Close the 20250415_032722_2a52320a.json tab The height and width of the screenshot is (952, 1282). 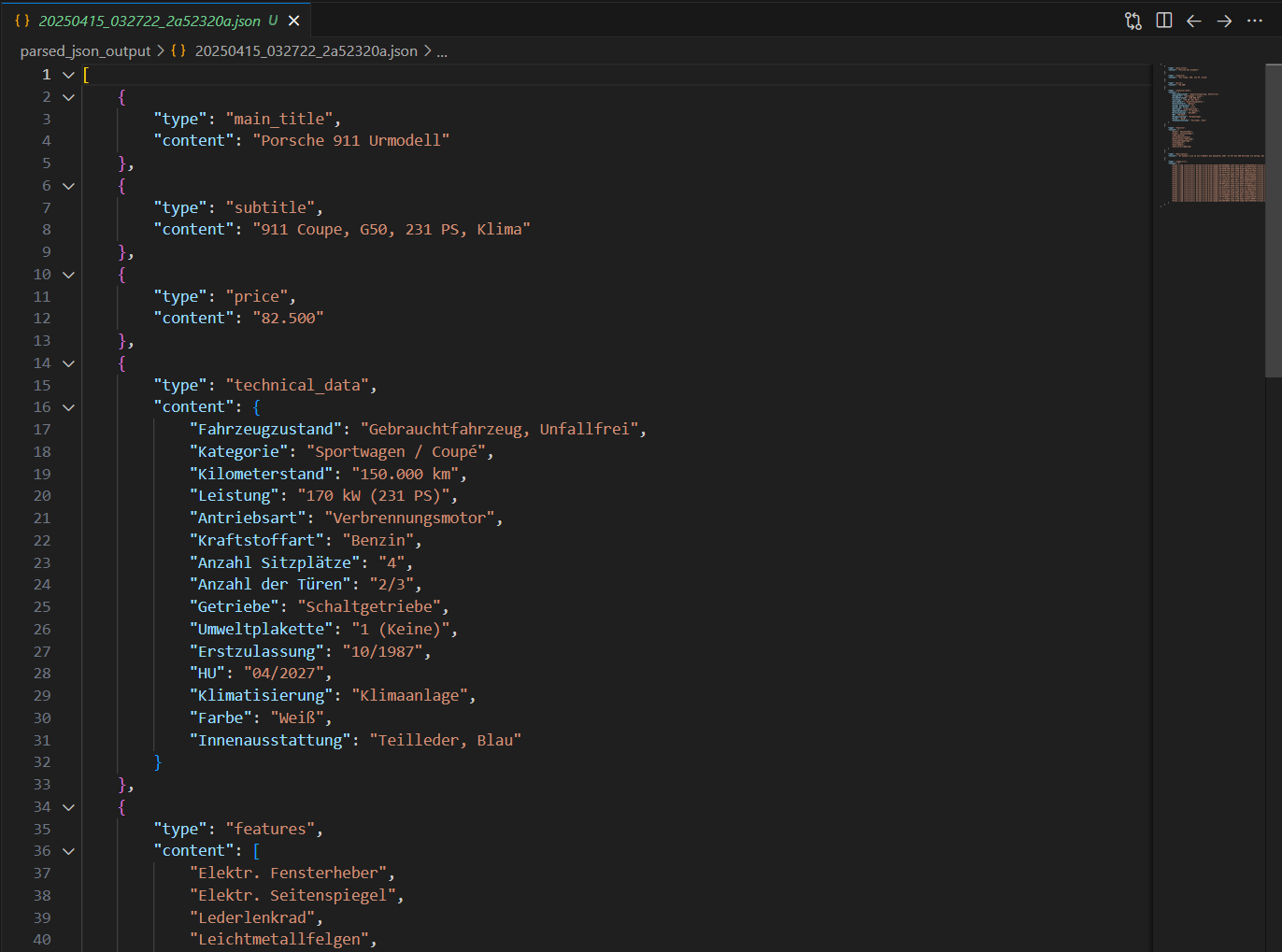293,20
